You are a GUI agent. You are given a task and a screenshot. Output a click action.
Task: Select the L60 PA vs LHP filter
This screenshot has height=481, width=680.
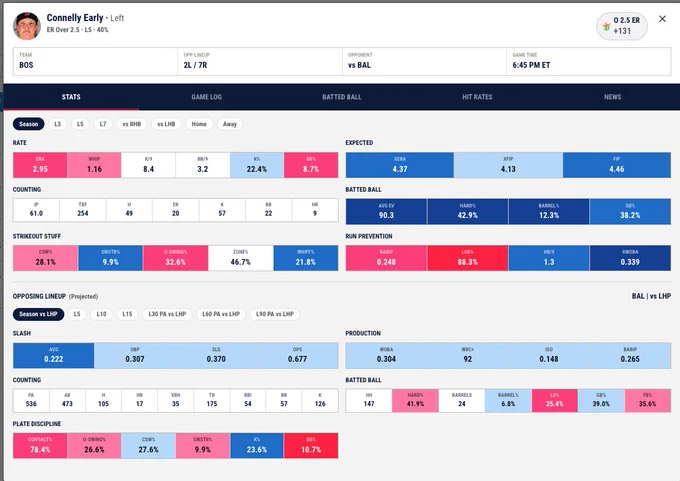click(221, 314)
